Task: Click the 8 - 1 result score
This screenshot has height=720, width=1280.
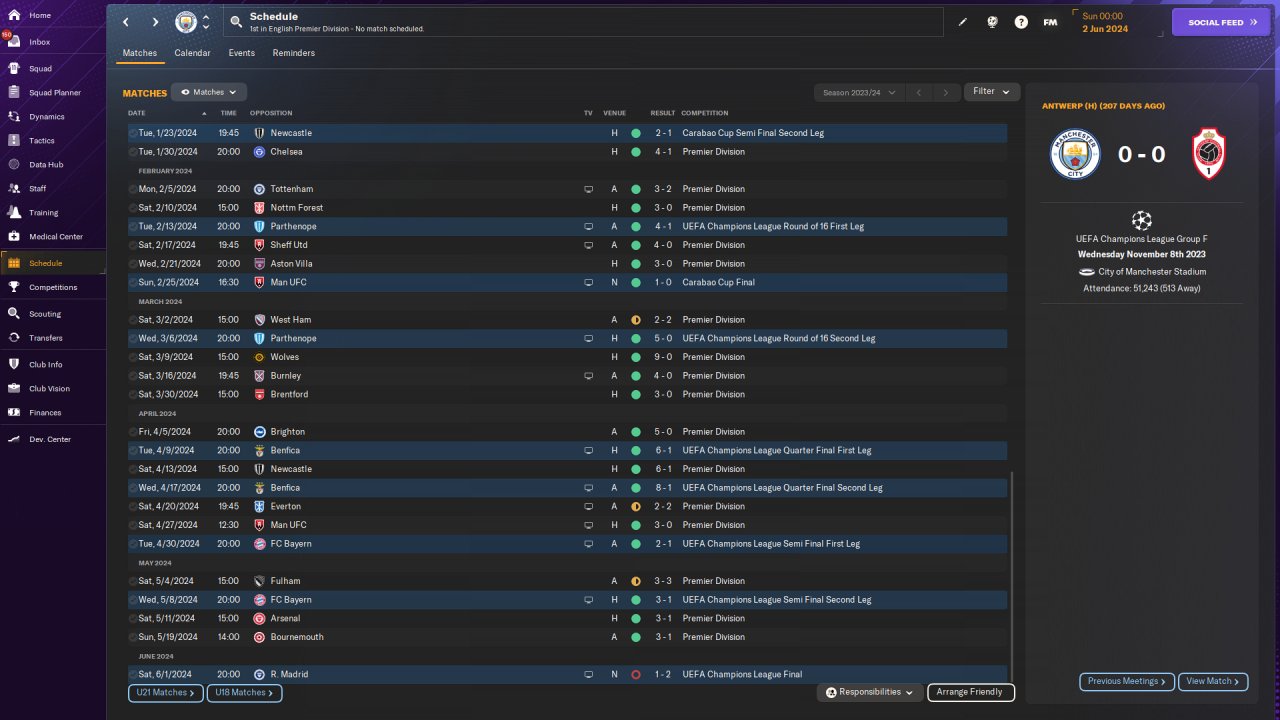Action: coord(664,488)
